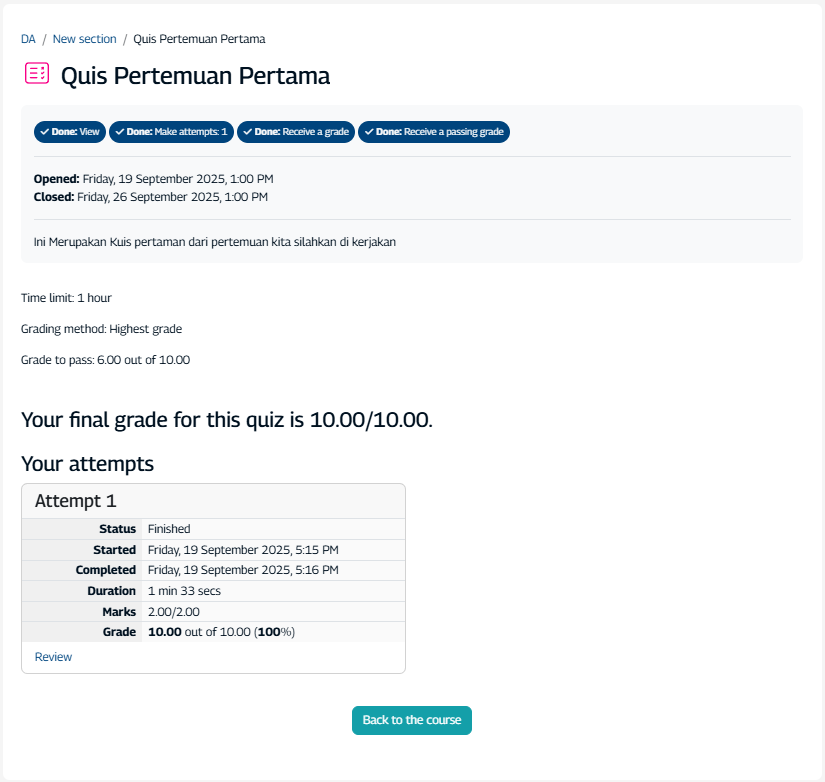The width and height of the screenshot is (825, 782).
Task: Click the checkmark in the passing grade badge
Action: click(x=368, y=132)
